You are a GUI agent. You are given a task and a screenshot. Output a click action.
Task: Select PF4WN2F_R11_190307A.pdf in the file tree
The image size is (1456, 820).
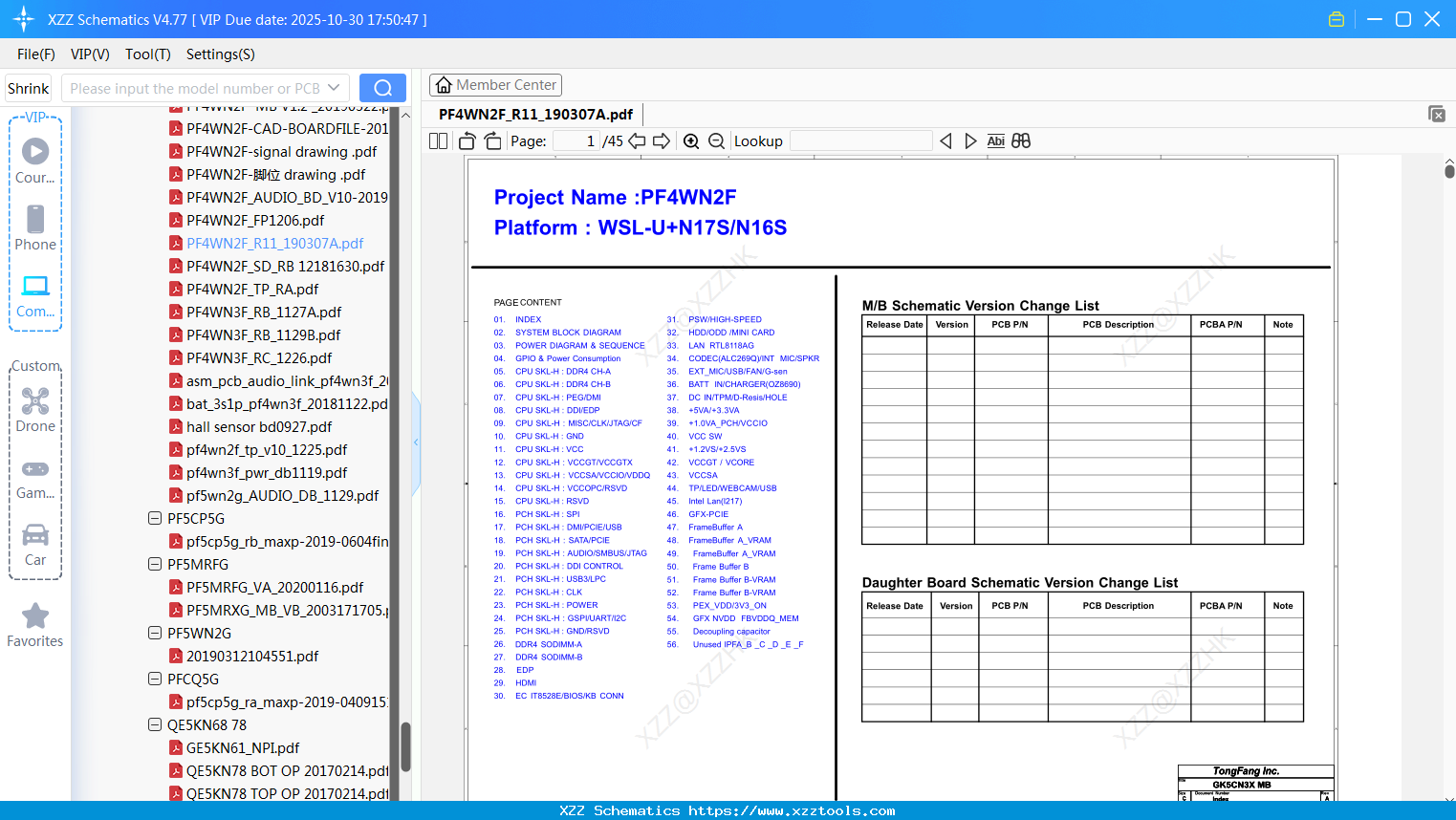click(275, 244)
